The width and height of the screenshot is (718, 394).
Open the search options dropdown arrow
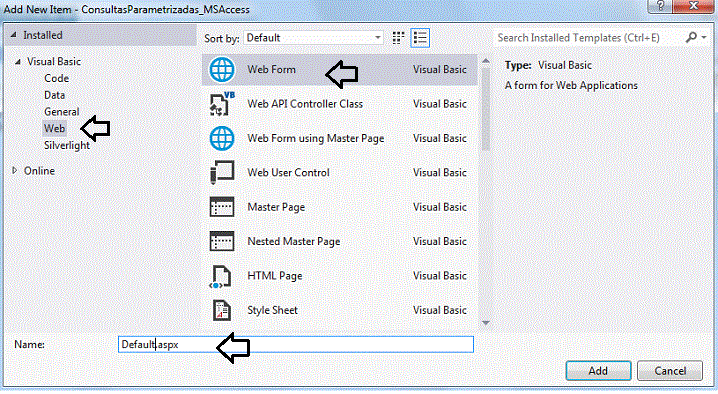point(704,38)
